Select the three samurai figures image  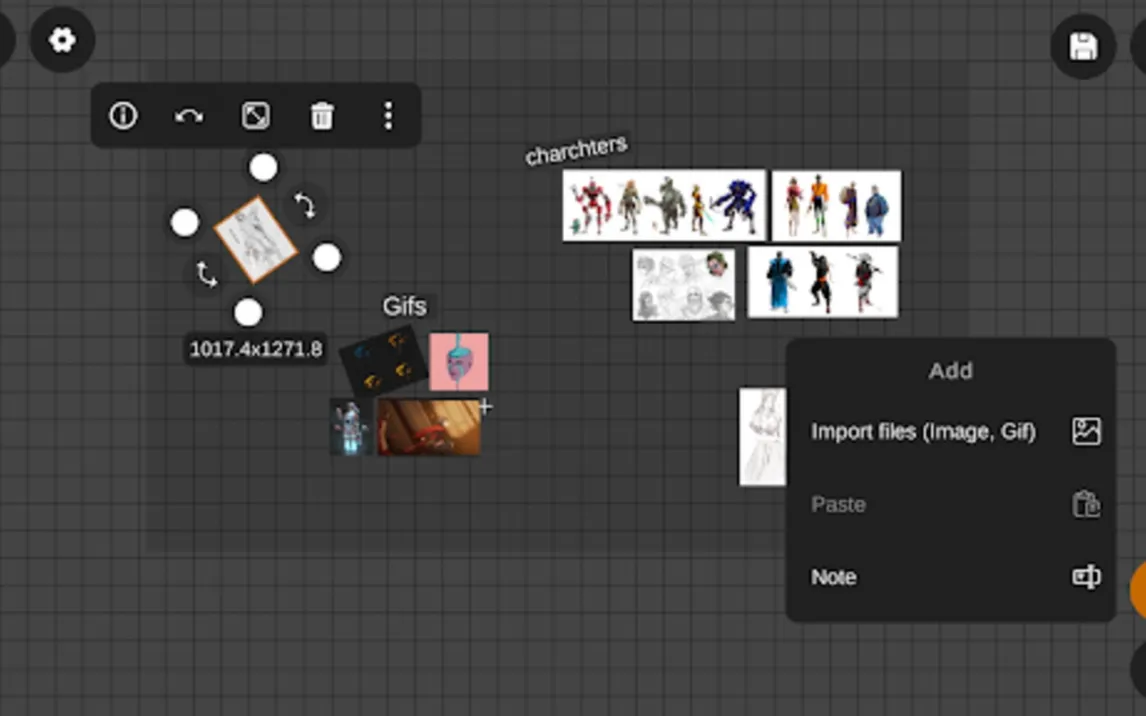822,282
